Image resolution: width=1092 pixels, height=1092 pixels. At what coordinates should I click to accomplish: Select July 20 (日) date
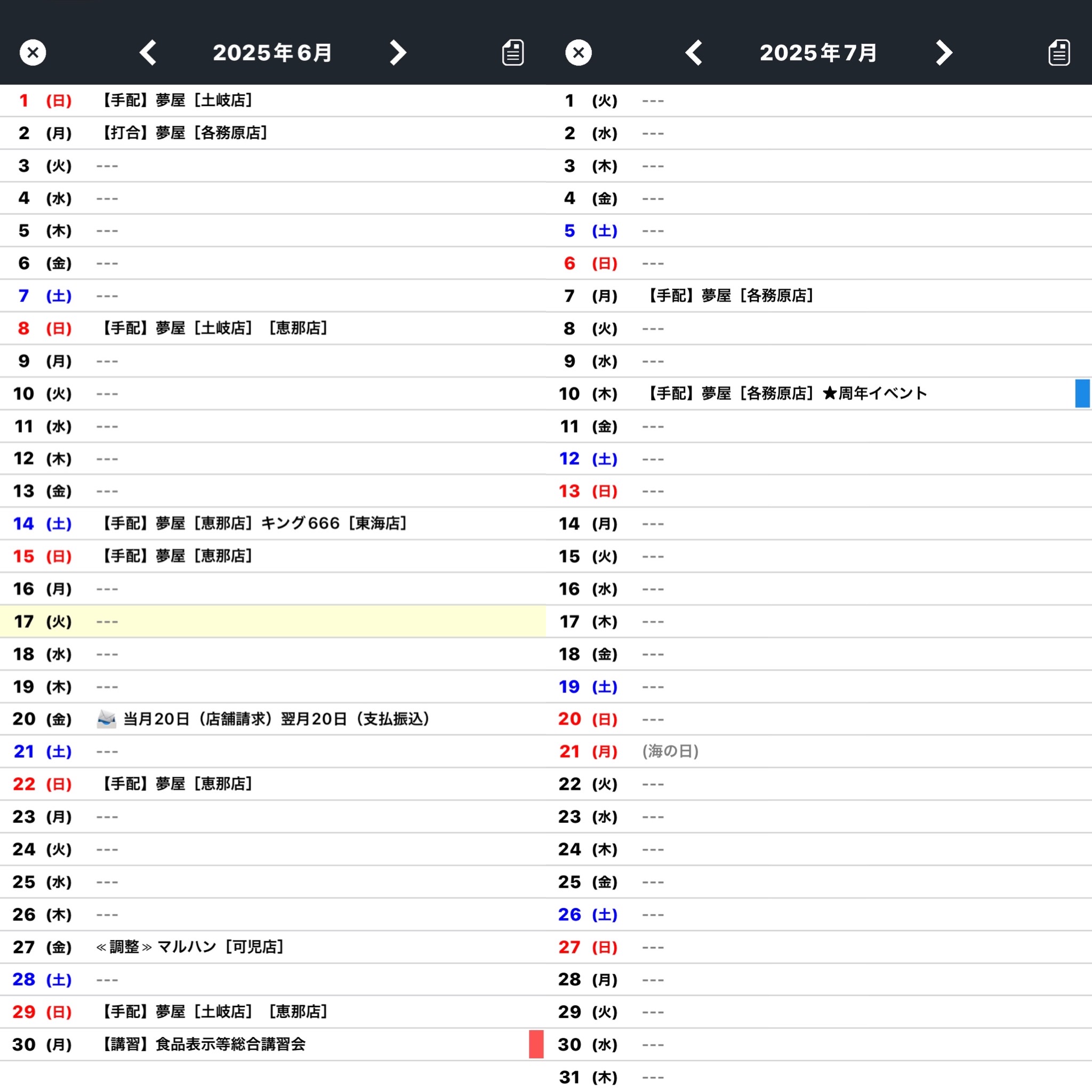tap(589, 719)
